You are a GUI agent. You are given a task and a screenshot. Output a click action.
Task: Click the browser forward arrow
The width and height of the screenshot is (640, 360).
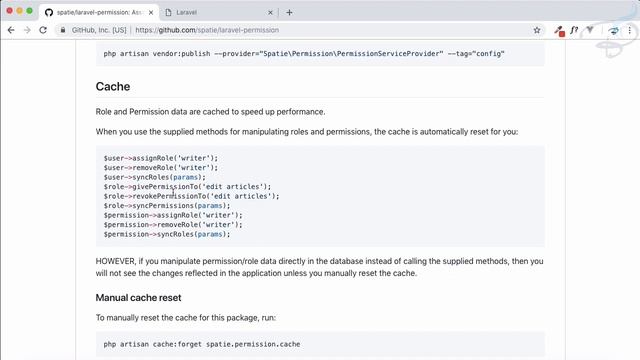click(x=27, y=30)
